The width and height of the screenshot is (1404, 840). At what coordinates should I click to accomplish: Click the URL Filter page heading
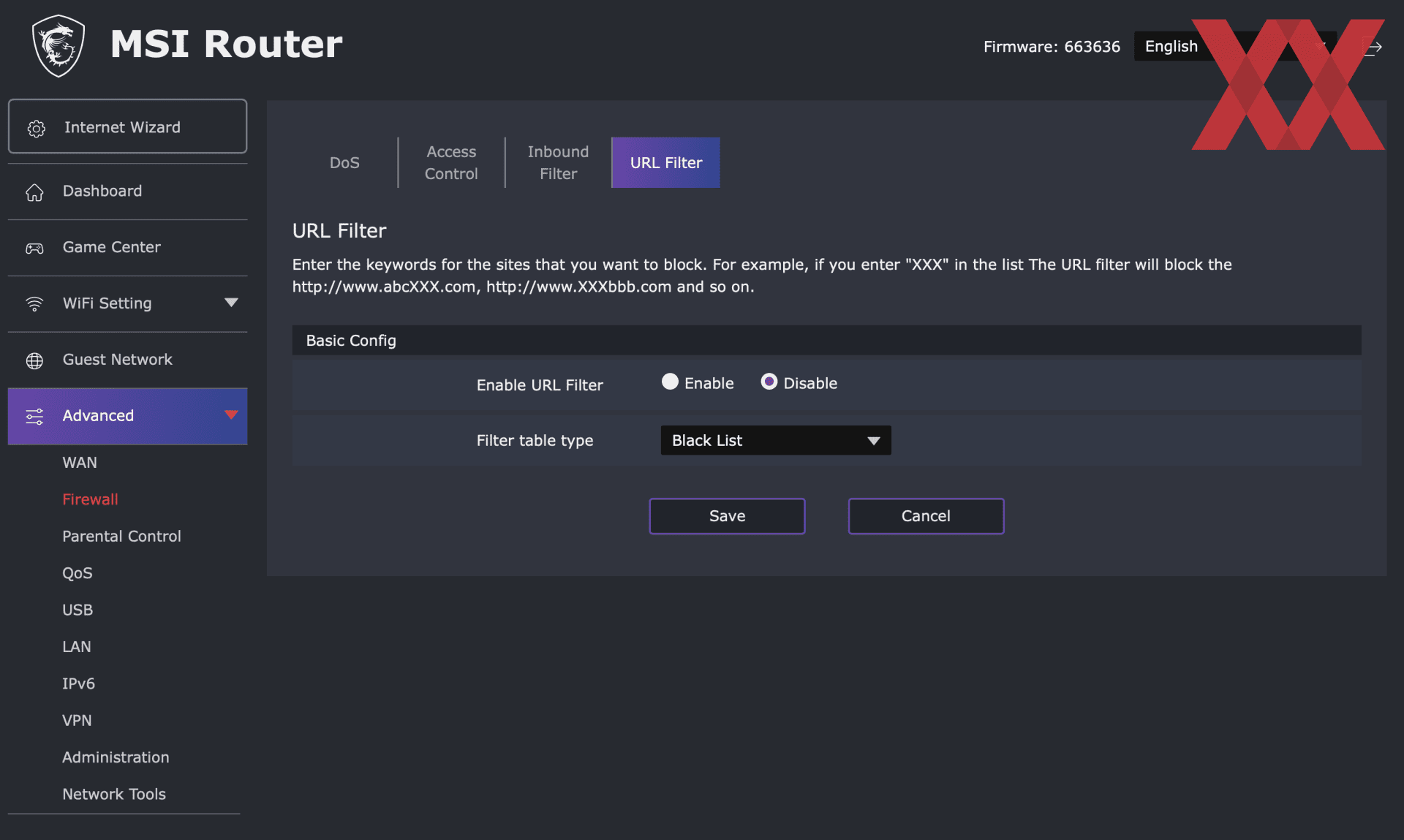tap(339, 231)
